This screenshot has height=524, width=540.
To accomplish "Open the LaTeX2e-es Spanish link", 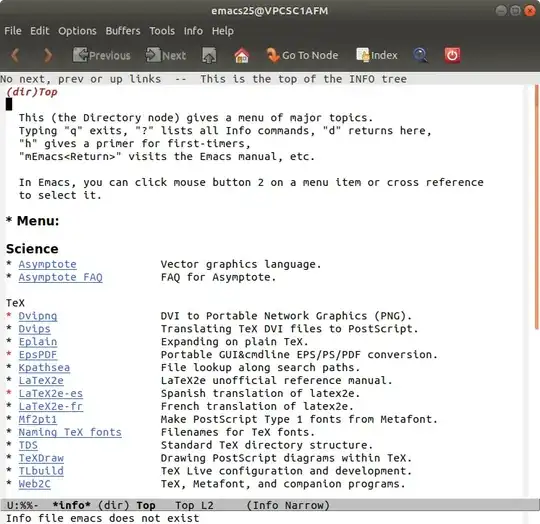I will tap(51, 394).
